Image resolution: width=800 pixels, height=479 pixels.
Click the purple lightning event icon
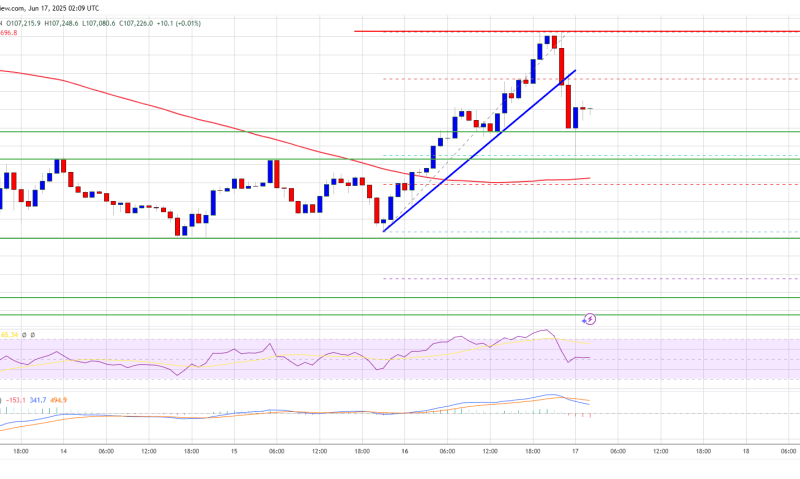tap(589, 319)
